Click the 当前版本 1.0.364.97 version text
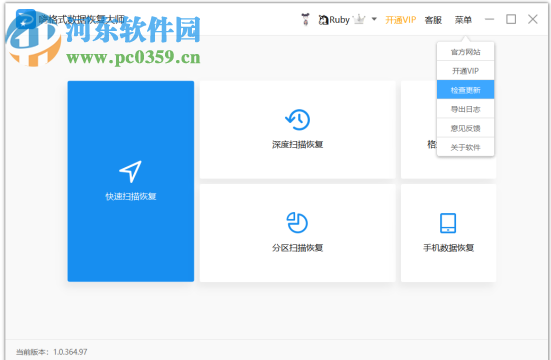Screen dimensions: 551x360 tap(52, 352)
